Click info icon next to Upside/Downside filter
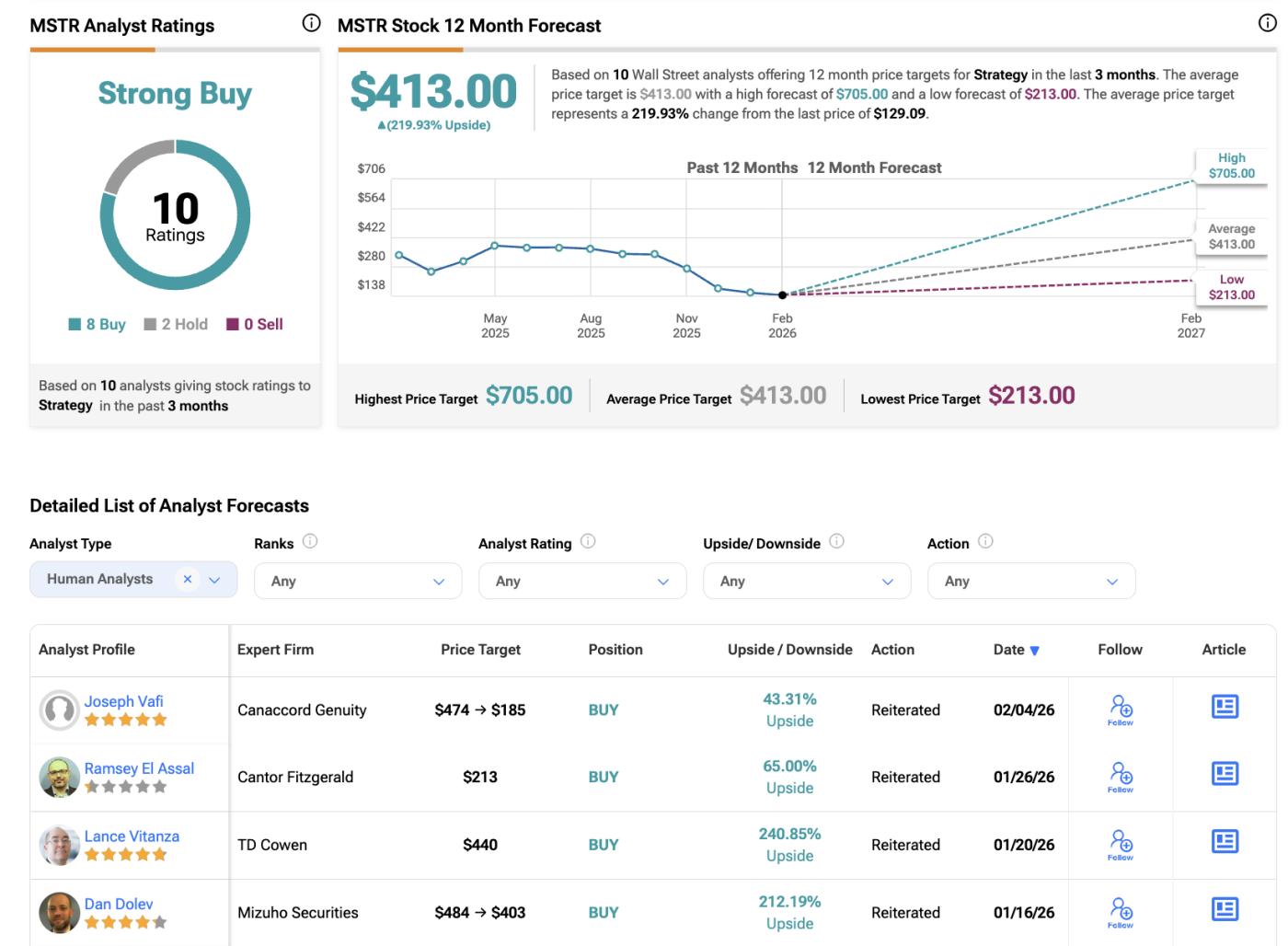Viewport: 1288px width, 946px height. click(836, 542)
